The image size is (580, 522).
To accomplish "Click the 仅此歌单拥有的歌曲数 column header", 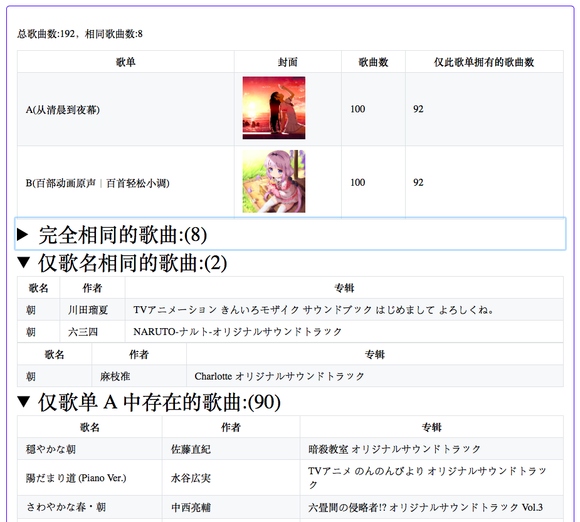I will click(x=484, y=62).
